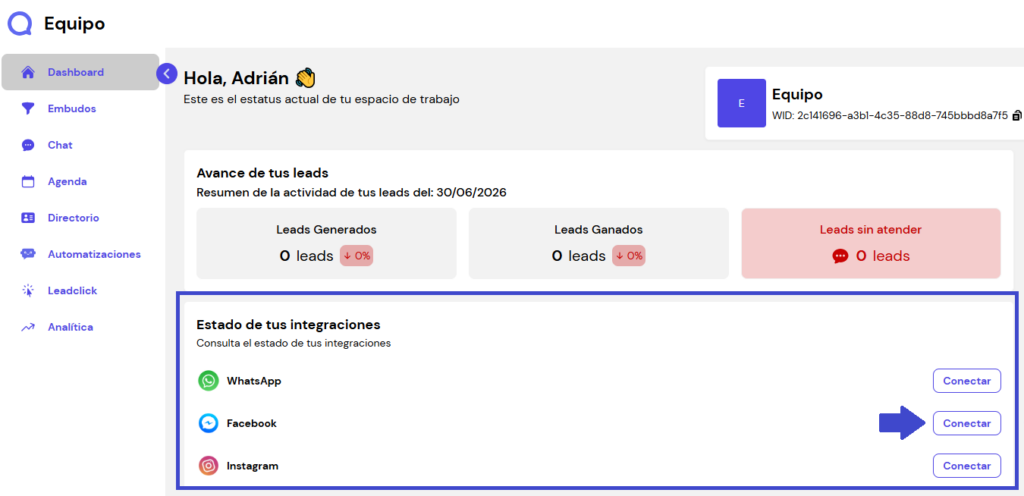Click the Analítica trend chart icon

tap(27, 328)
